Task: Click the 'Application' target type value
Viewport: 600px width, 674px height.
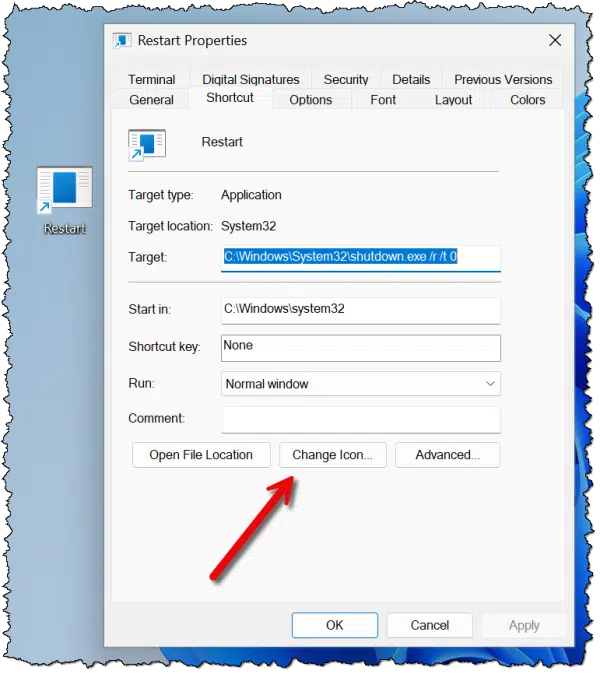Action: [x=251, y=195]
